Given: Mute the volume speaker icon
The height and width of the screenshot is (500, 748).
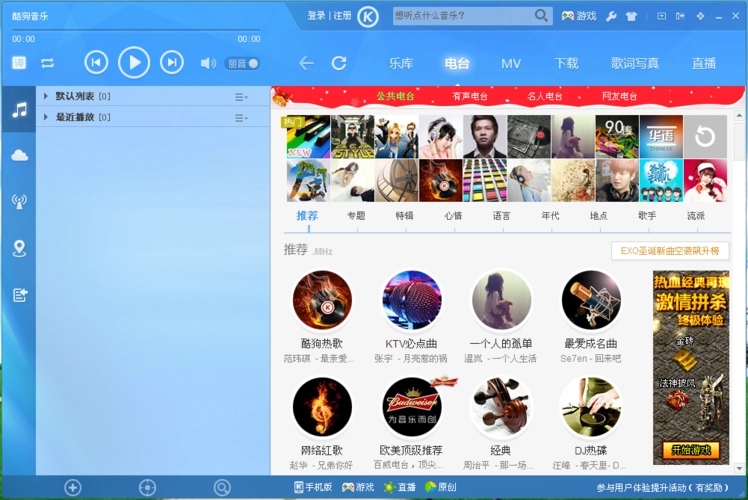Looking at the screenshot, I should 208,63.
